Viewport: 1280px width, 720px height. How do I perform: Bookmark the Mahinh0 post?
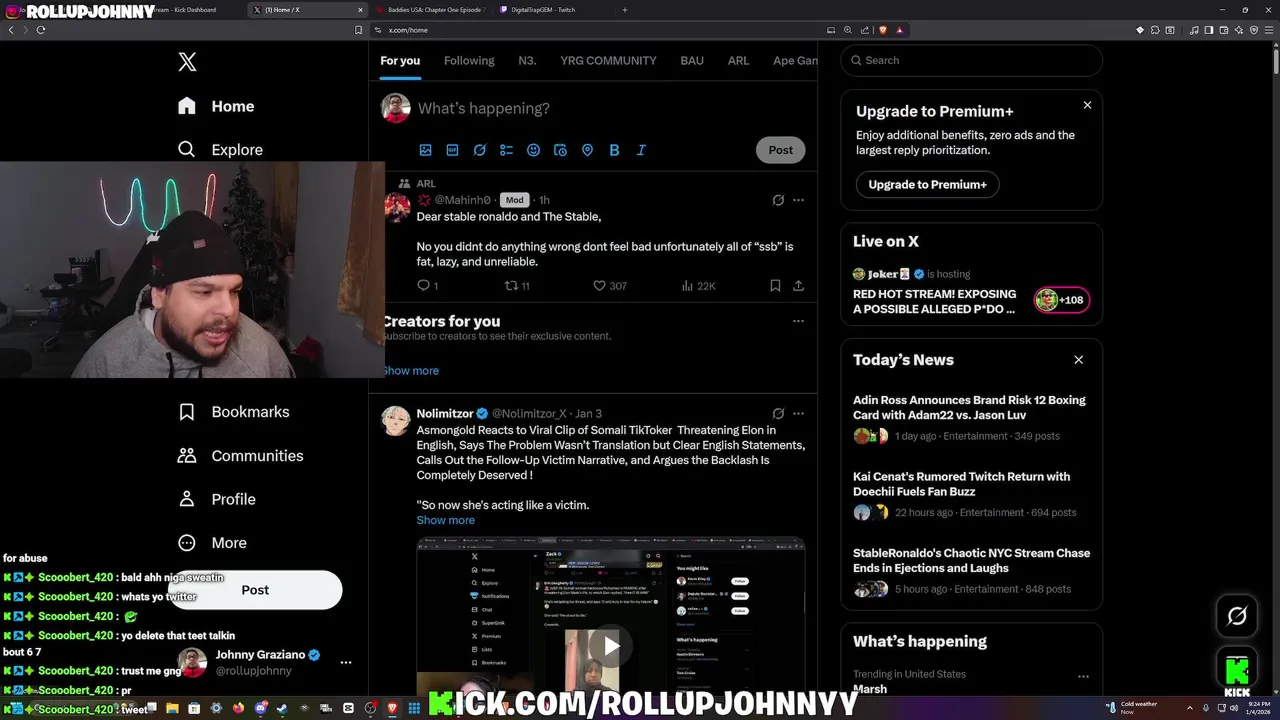click(775, 286)
